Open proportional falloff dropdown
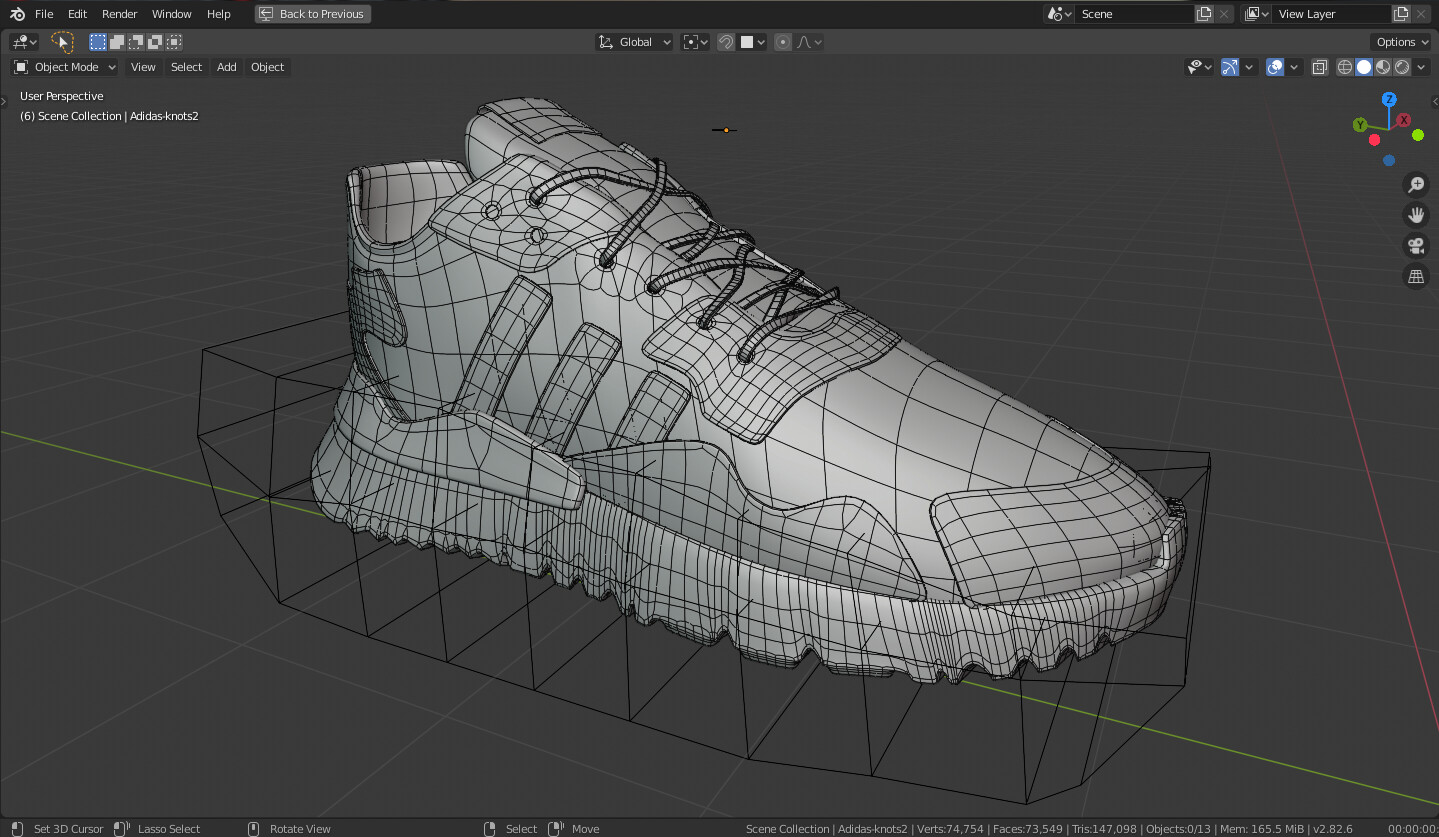 pos(809,42)
